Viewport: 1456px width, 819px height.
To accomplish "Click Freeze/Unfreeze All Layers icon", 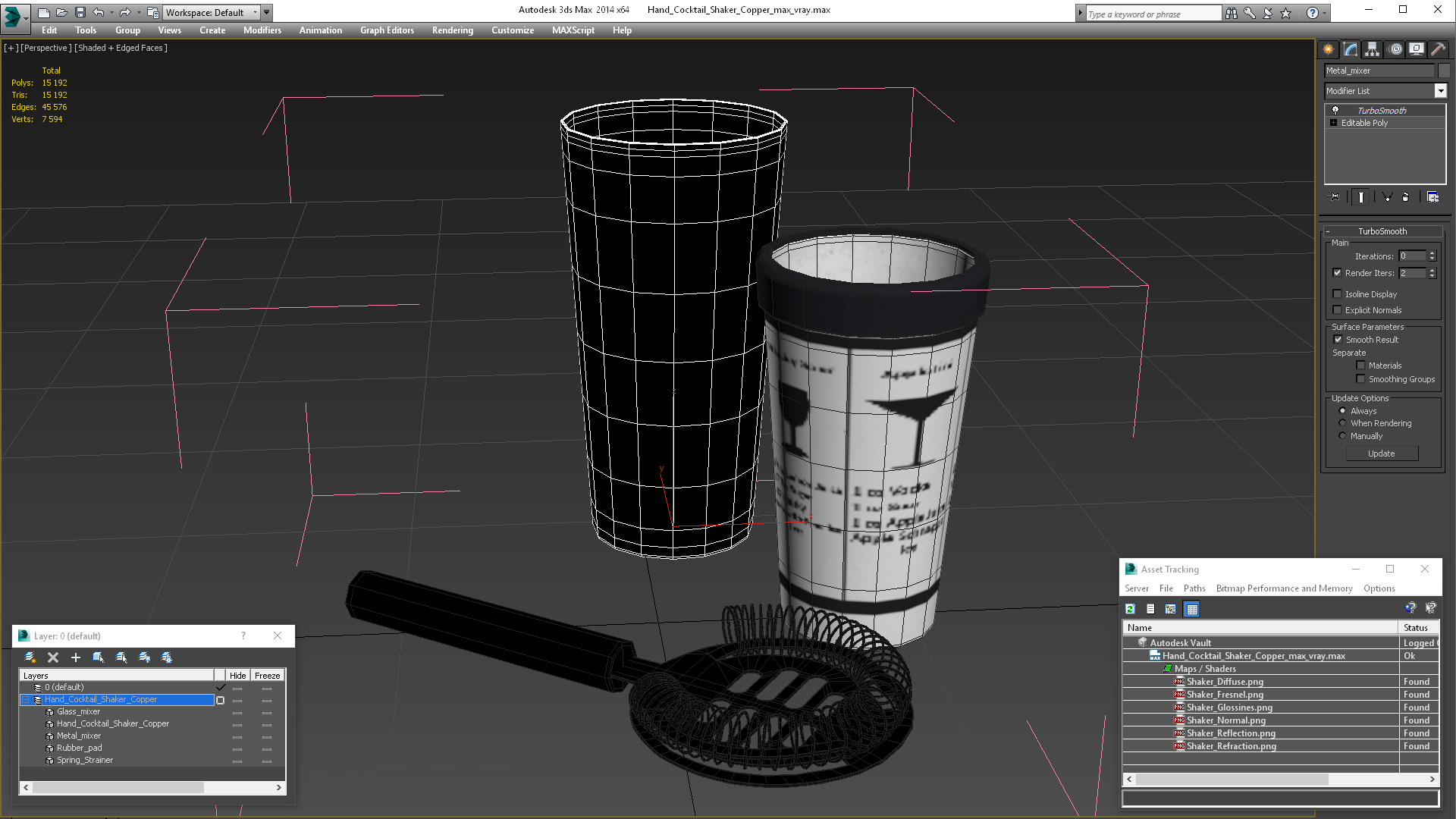I will (167, 657).
